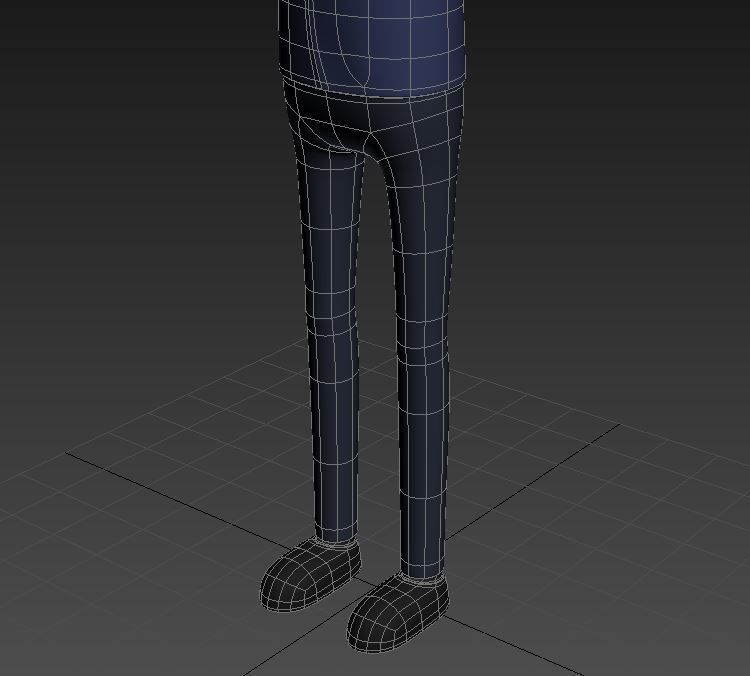Select the blue shirt mesh in viewport

(371, 47)
